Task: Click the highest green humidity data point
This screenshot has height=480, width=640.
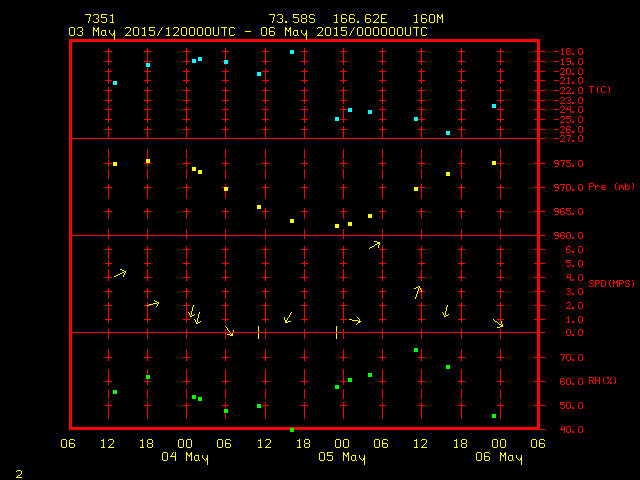Action: pyautogui.click(x=416, y=350)
